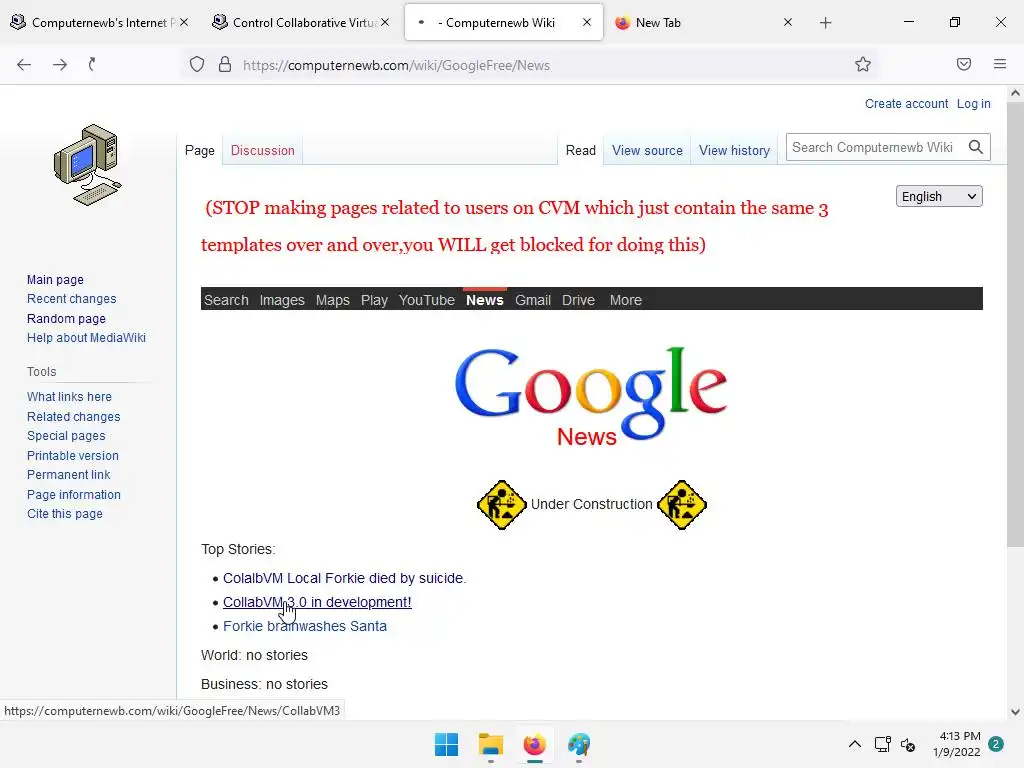Click the wiki search magnifier icon

pyautogui.click(x=976, y=147)
